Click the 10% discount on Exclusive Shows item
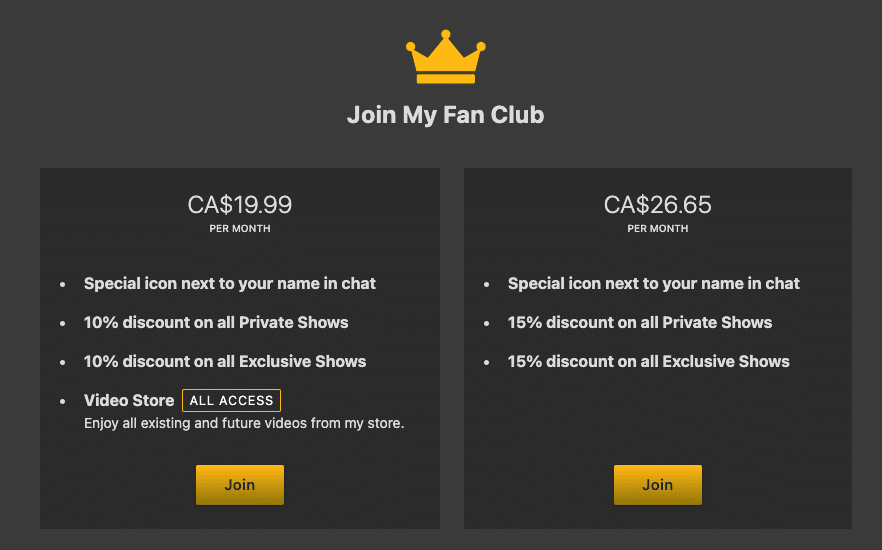Viewport: 882px width, 550px height. 225,361
